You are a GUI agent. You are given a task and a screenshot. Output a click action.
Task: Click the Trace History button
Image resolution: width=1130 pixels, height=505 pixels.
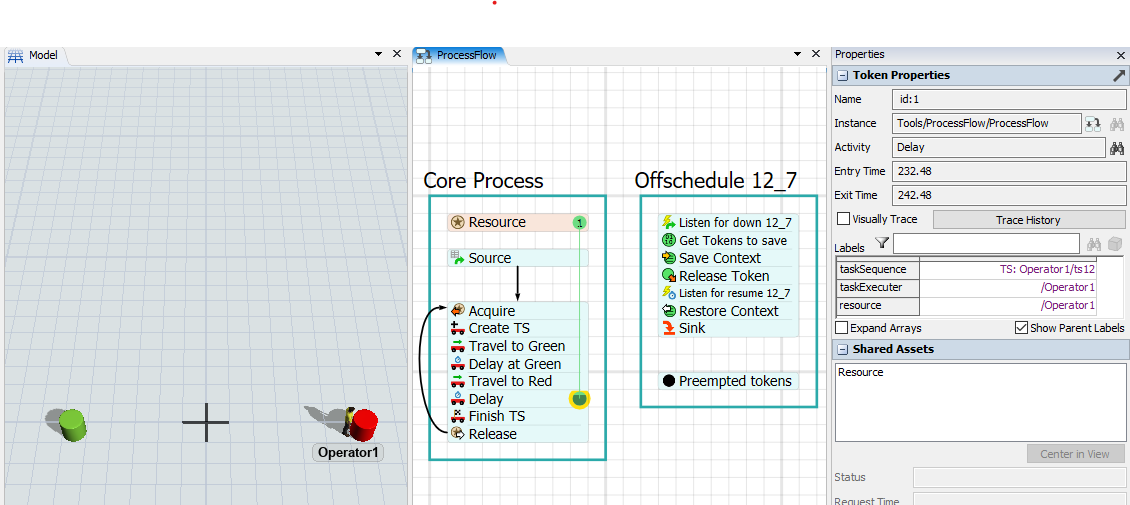click(1028, 220)
